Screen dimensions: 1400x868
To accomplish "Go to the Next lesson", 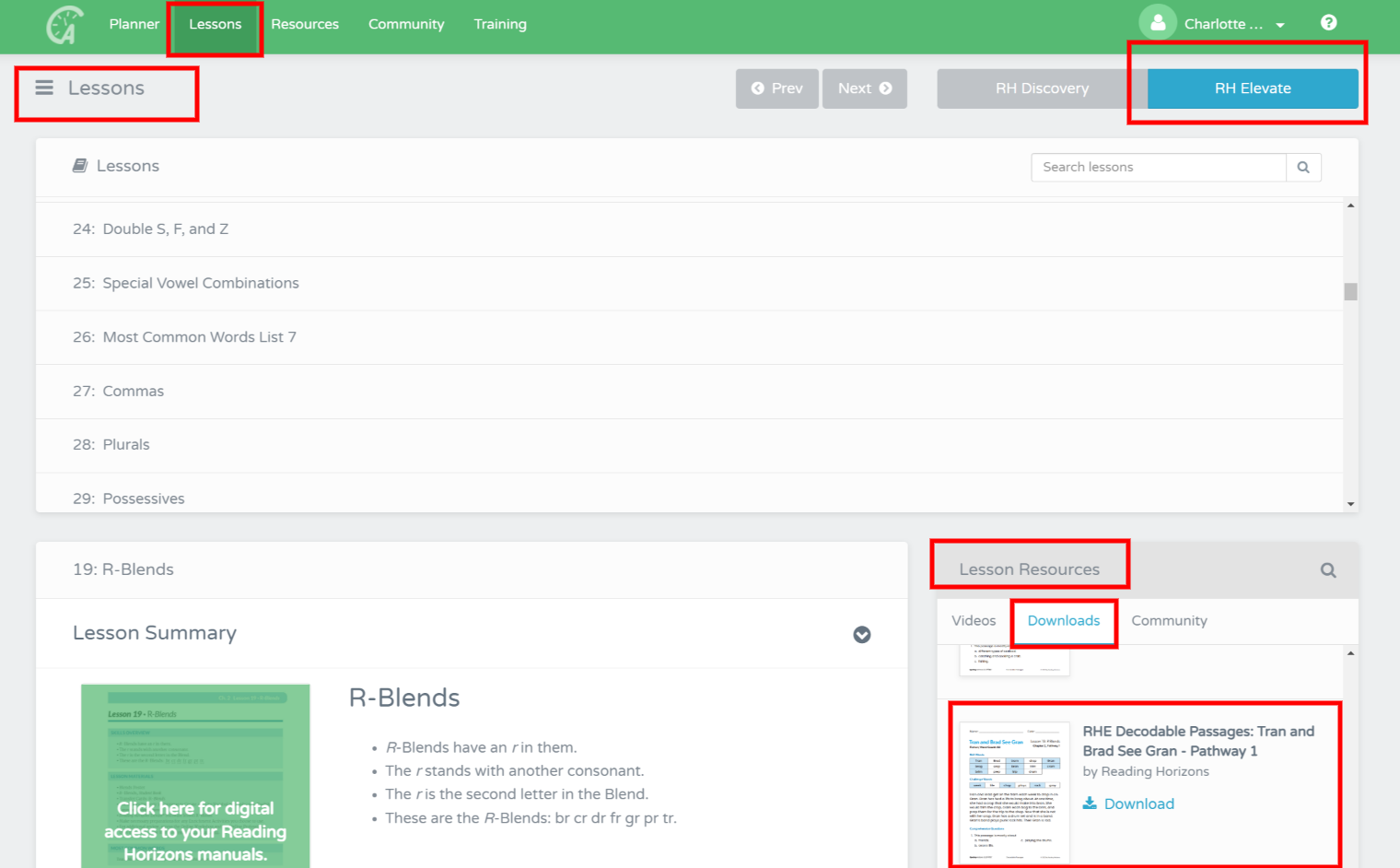I will (864, 88).
